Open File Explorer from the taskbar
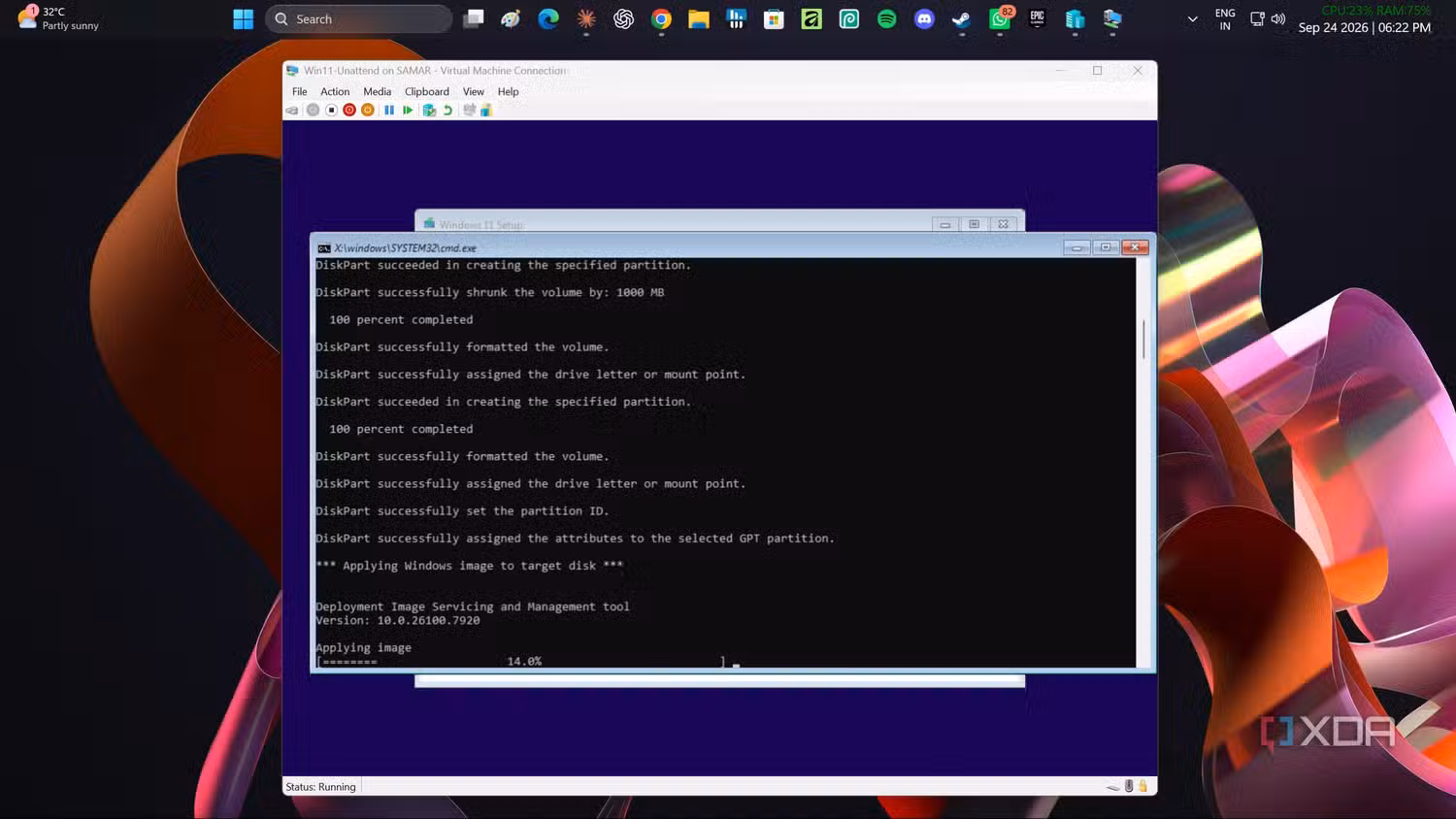The image size is (1456, 819). point(699,19)
